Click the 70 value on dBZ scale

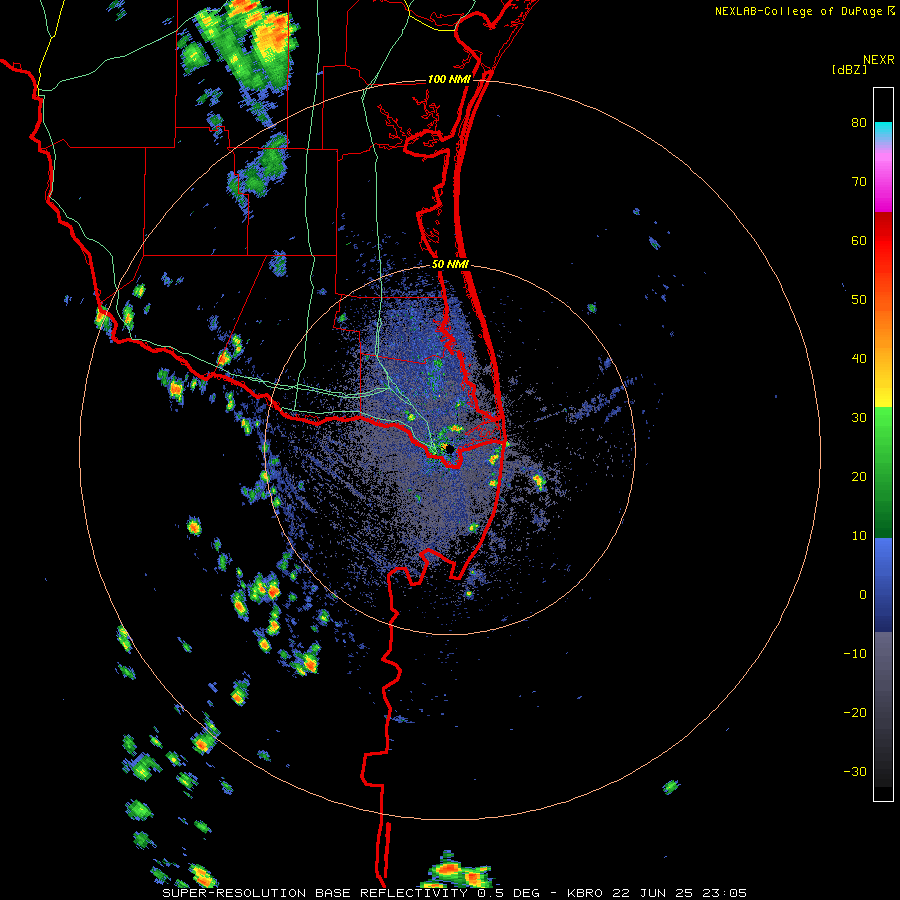(x=859, y=182)
